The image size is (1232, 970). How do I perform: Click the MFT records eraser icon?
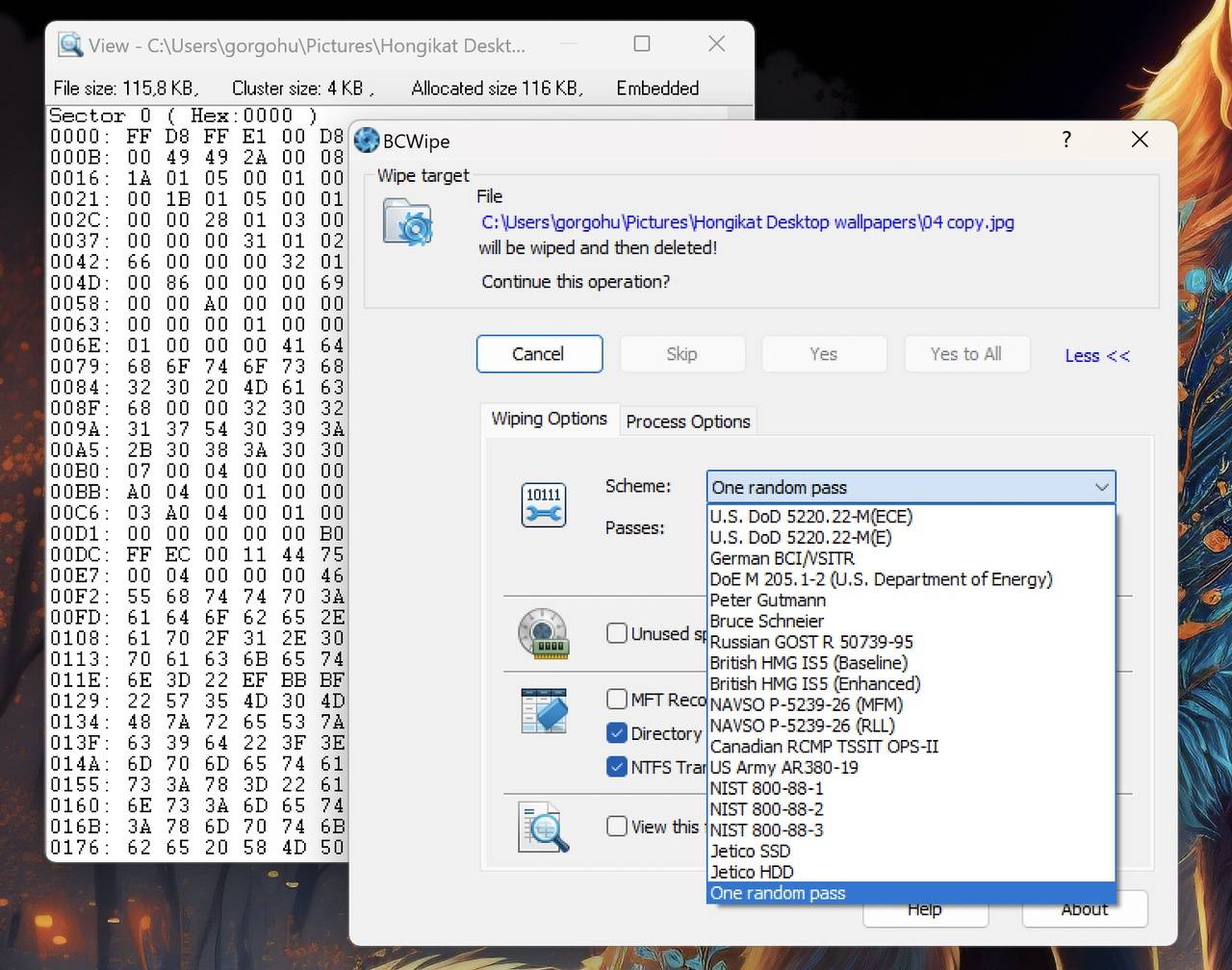[x=544, y=712]
